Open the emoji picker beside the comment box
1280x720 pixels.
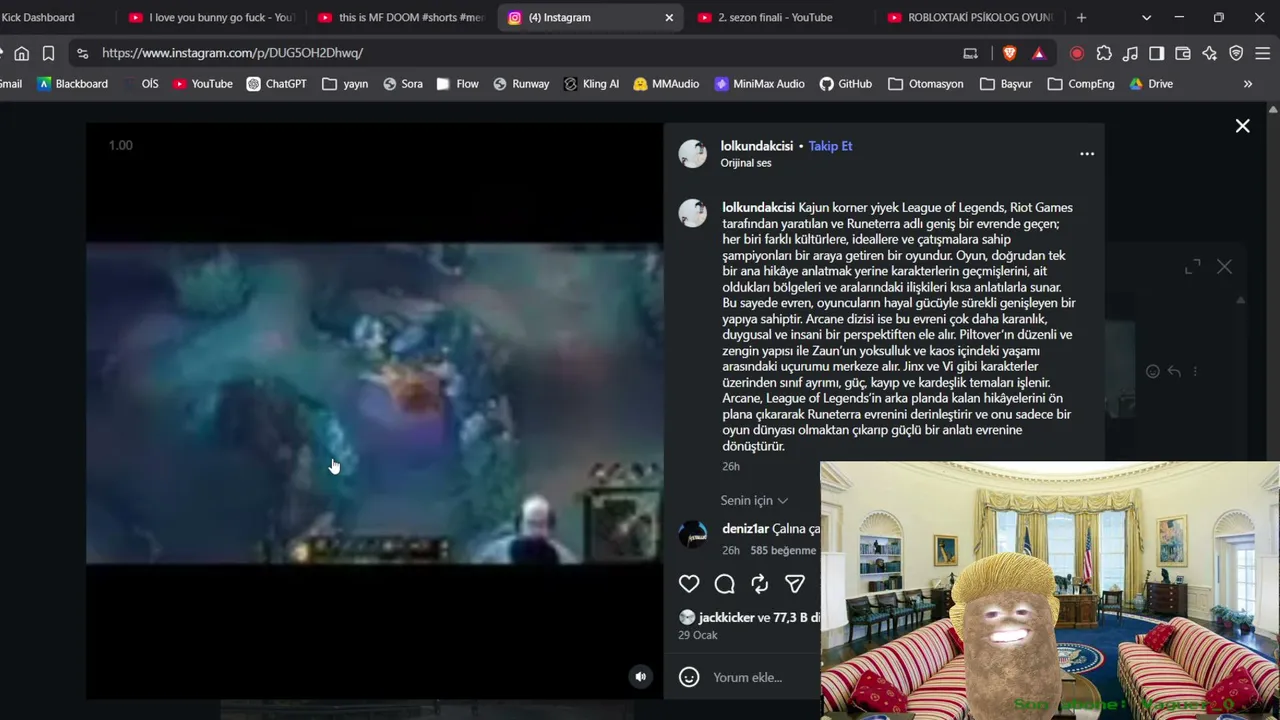[x=689, y=677]
